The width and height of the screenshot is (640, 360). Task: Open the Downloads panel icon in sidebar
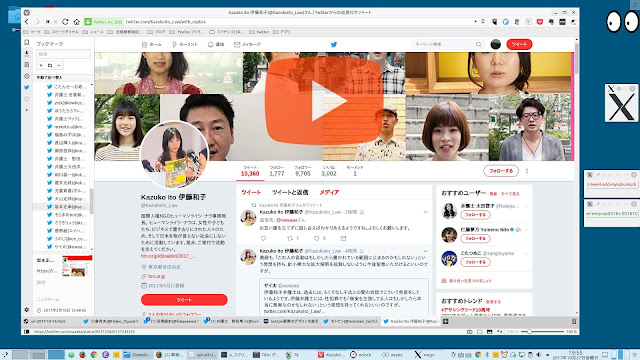[x=27, y=53]
